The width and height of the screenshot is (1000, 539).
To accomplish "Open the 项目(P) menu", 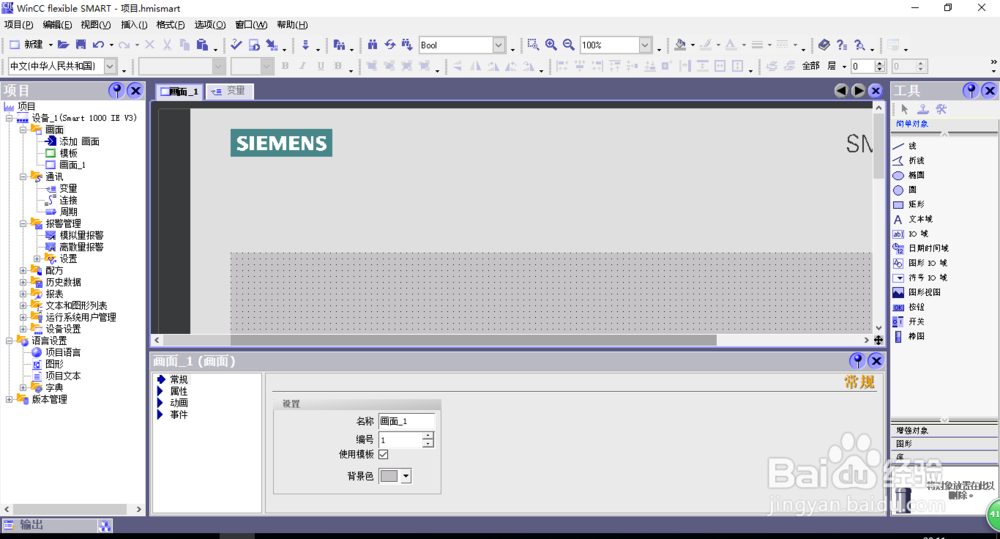I will click(x=18, y=25).
